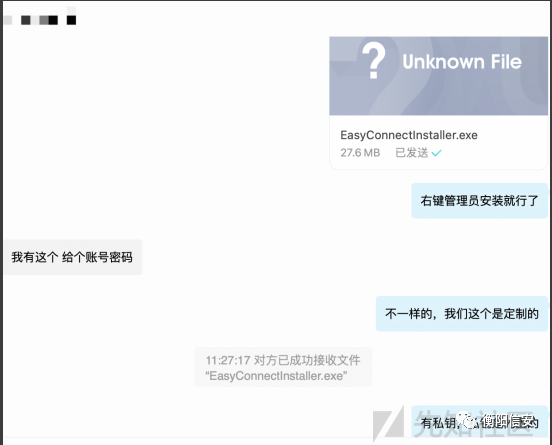Select the 27.6 MB file size text
Image resolution: width=552 pixels, height=445 pixels.
[x=360, y=153]
